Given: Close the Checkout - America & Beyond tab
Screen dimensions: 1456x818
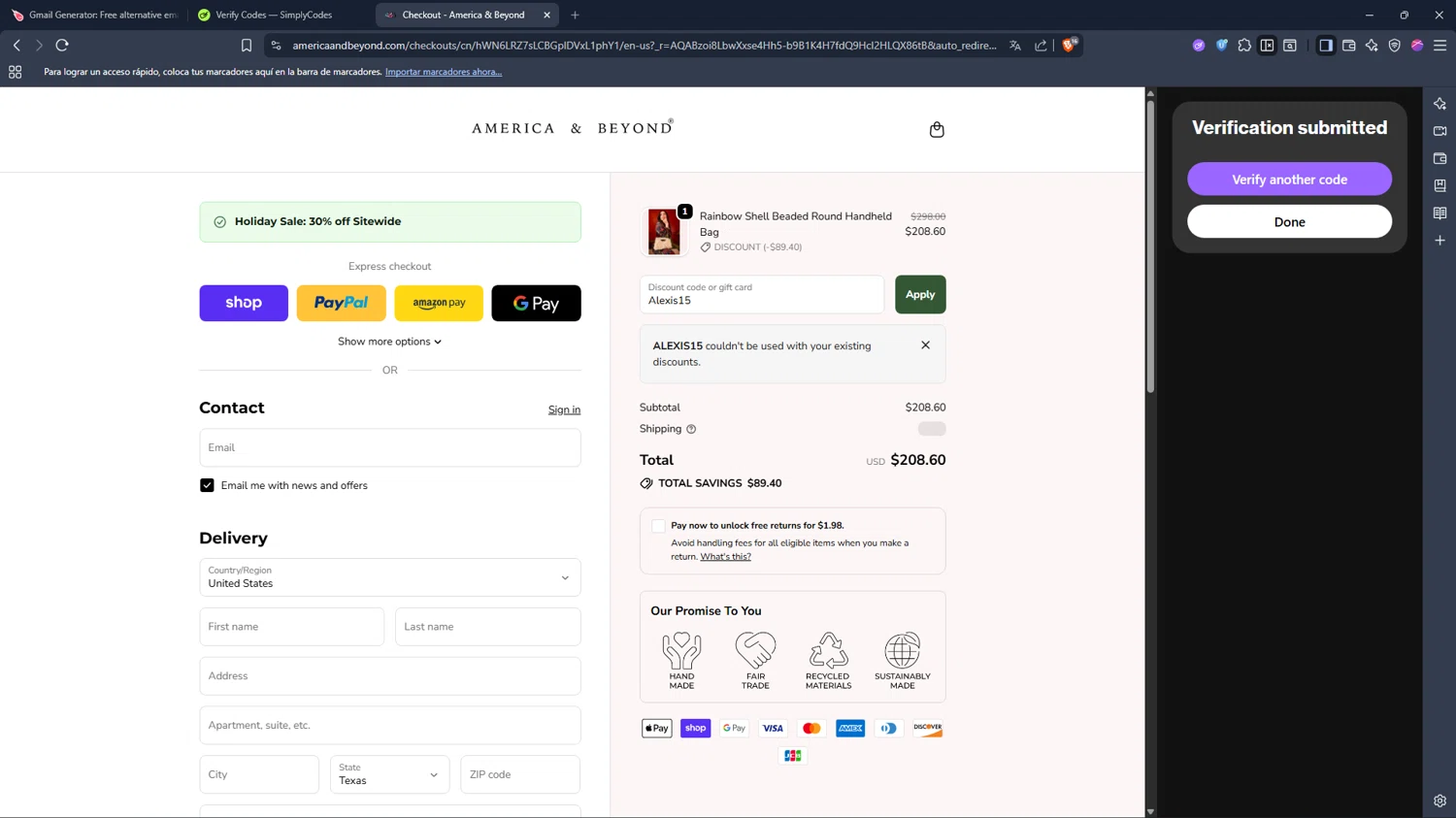Looking at the screenshot, I should pyautogui.click(x=546, y=15).
